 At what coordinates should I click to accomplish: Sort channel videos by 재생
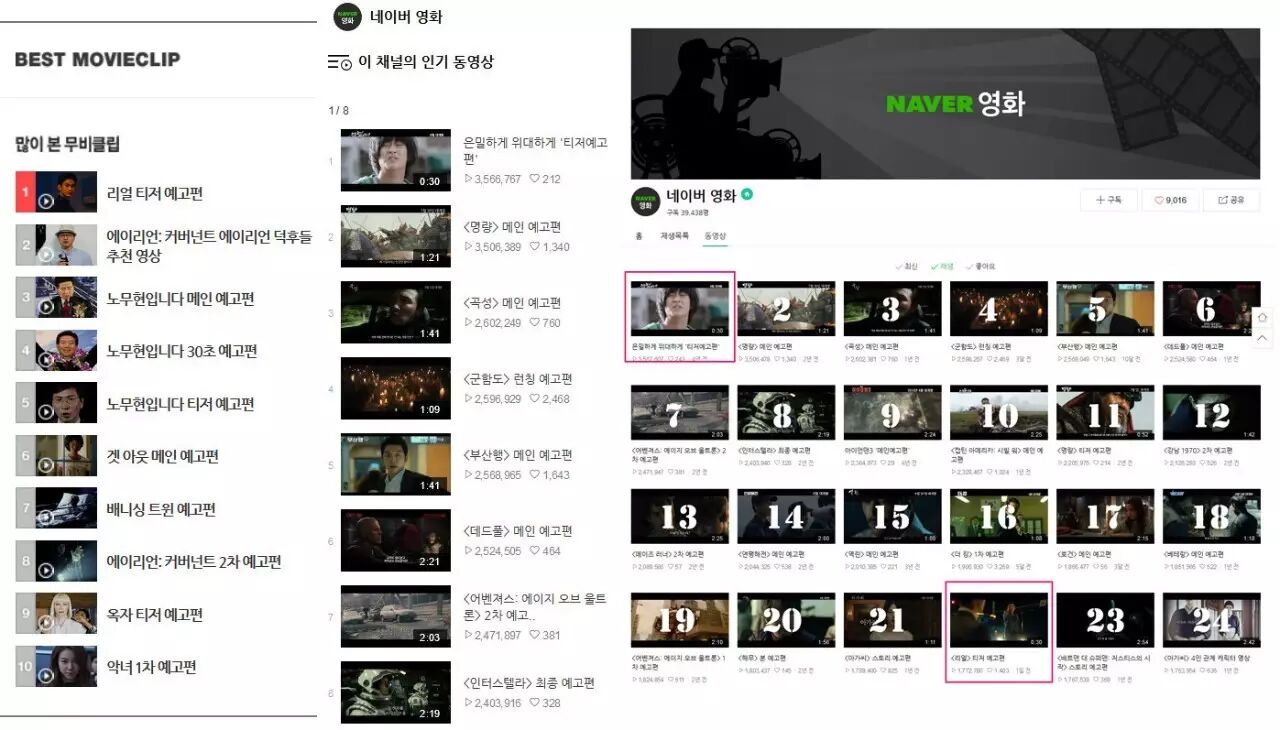(x=942, y=267)
